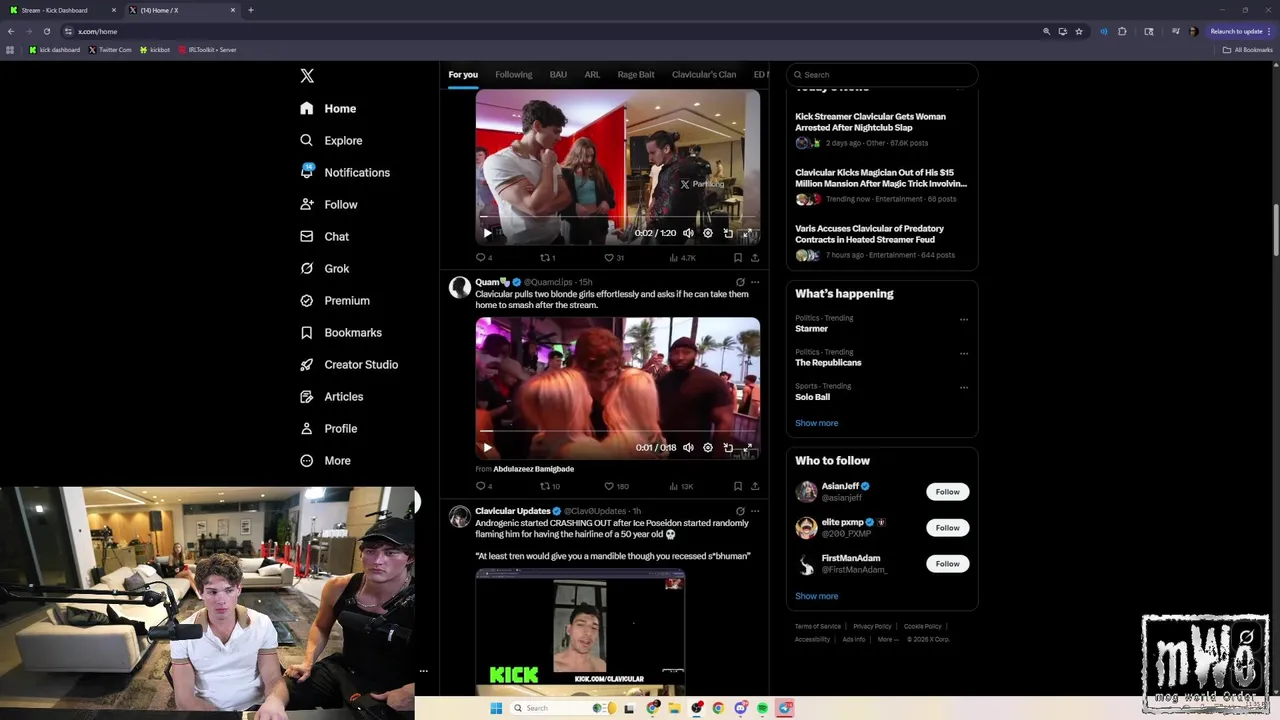Open Privacy Policy footer link

(872, 627)
